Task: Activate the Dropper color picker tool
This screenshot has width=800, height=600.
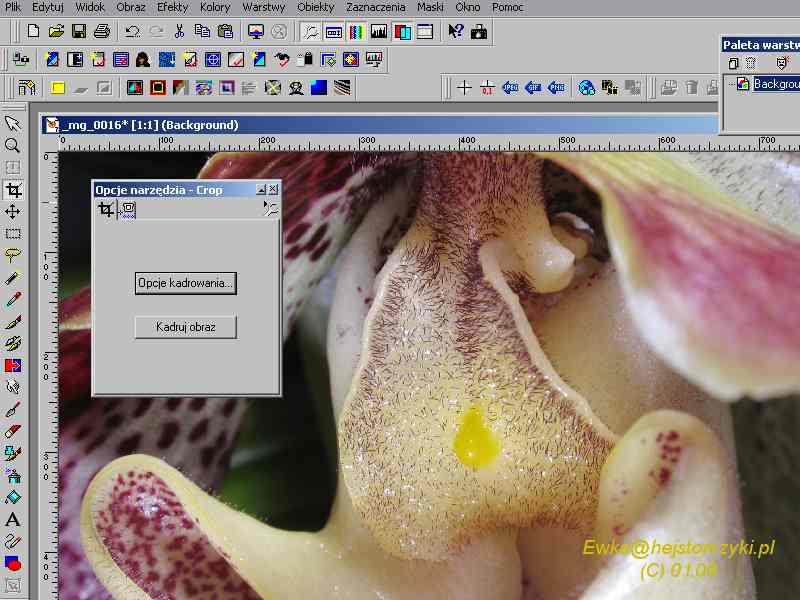Action: (x=13, y=299)
